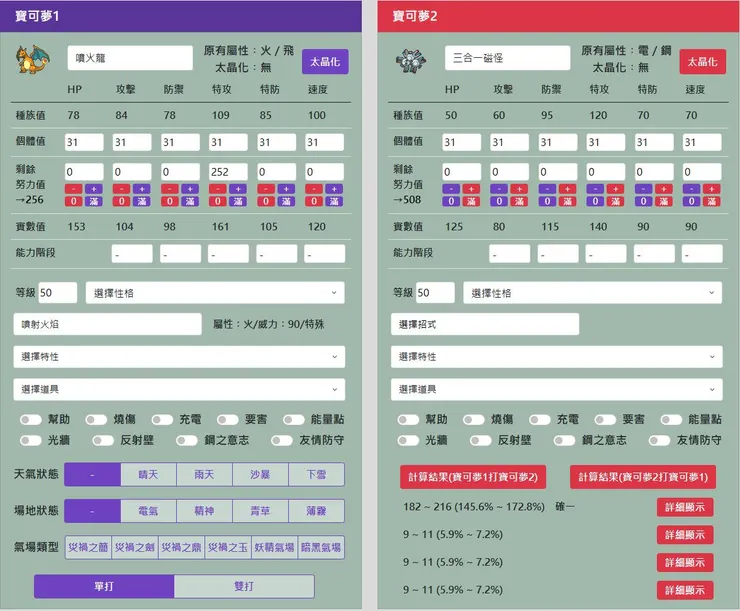Click Pokémon 2 name field 三合一磁怪

click(508, 58)
